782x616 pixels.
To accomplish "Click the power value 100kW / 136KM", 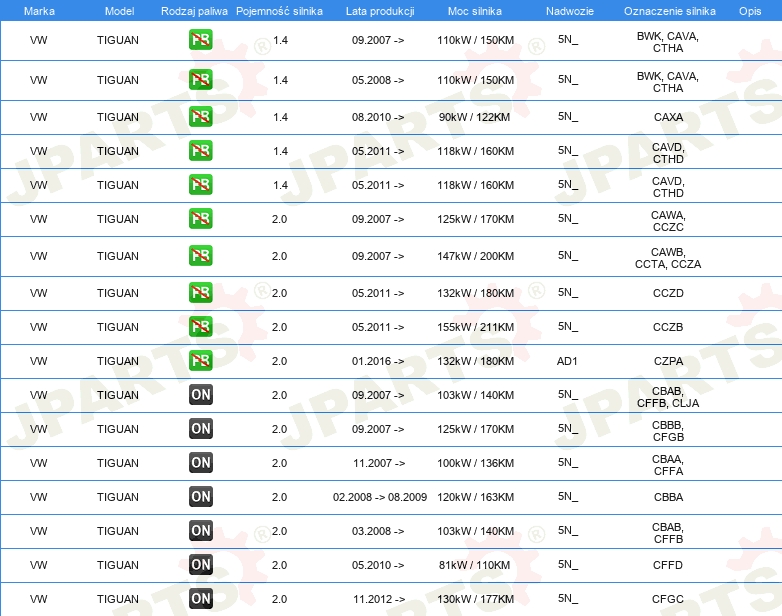I will [x=475, y=463].
